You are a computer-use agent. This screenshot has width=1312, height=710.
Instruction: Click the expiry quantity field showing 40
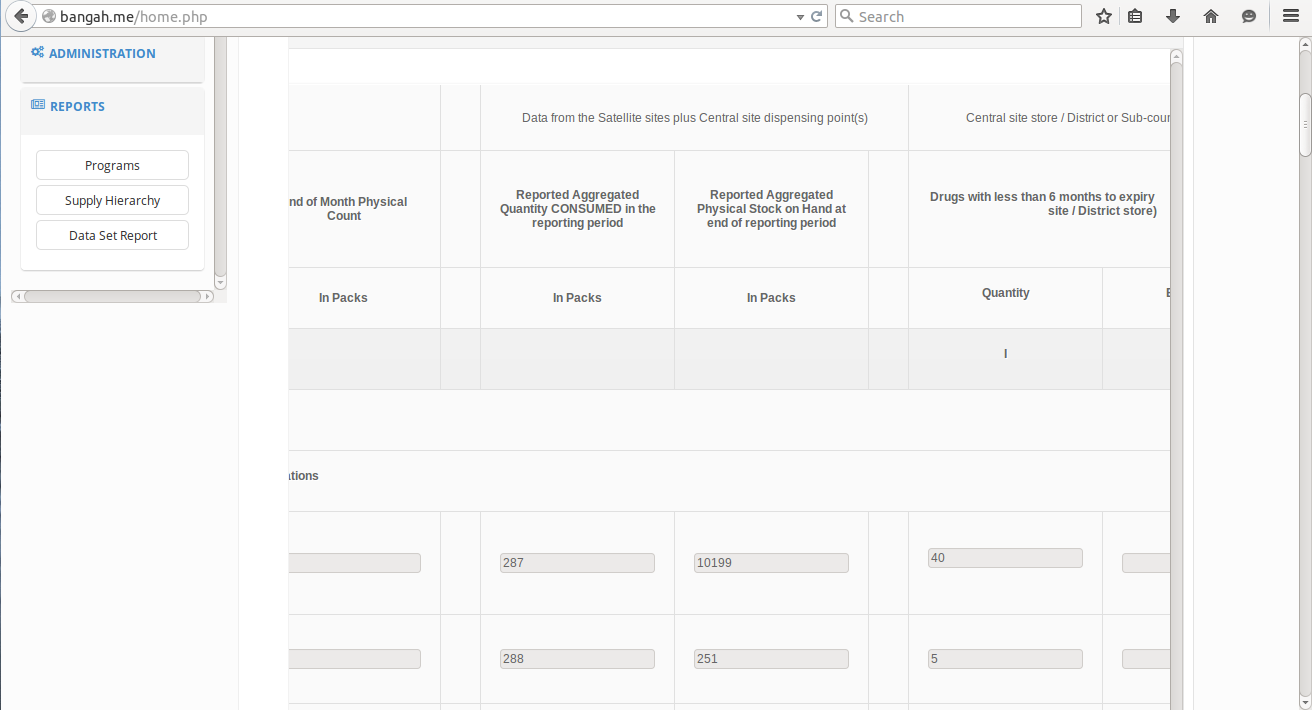pos(1005,558)
